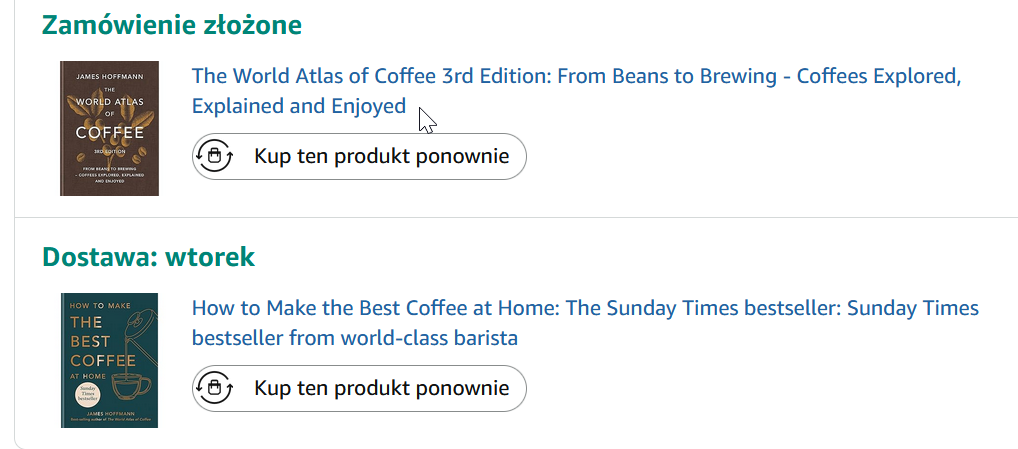Open How to Make the Best Coffee at Home link
Screen dimensions: 1018x449
coord(584,309)
